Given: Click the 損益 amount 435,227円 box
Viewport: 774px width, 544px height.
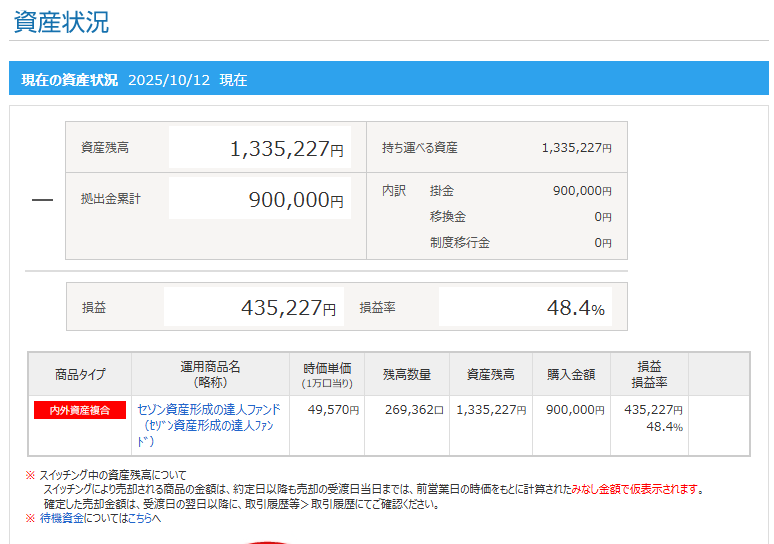Looking at the screenshot, I should pos(254,308).
